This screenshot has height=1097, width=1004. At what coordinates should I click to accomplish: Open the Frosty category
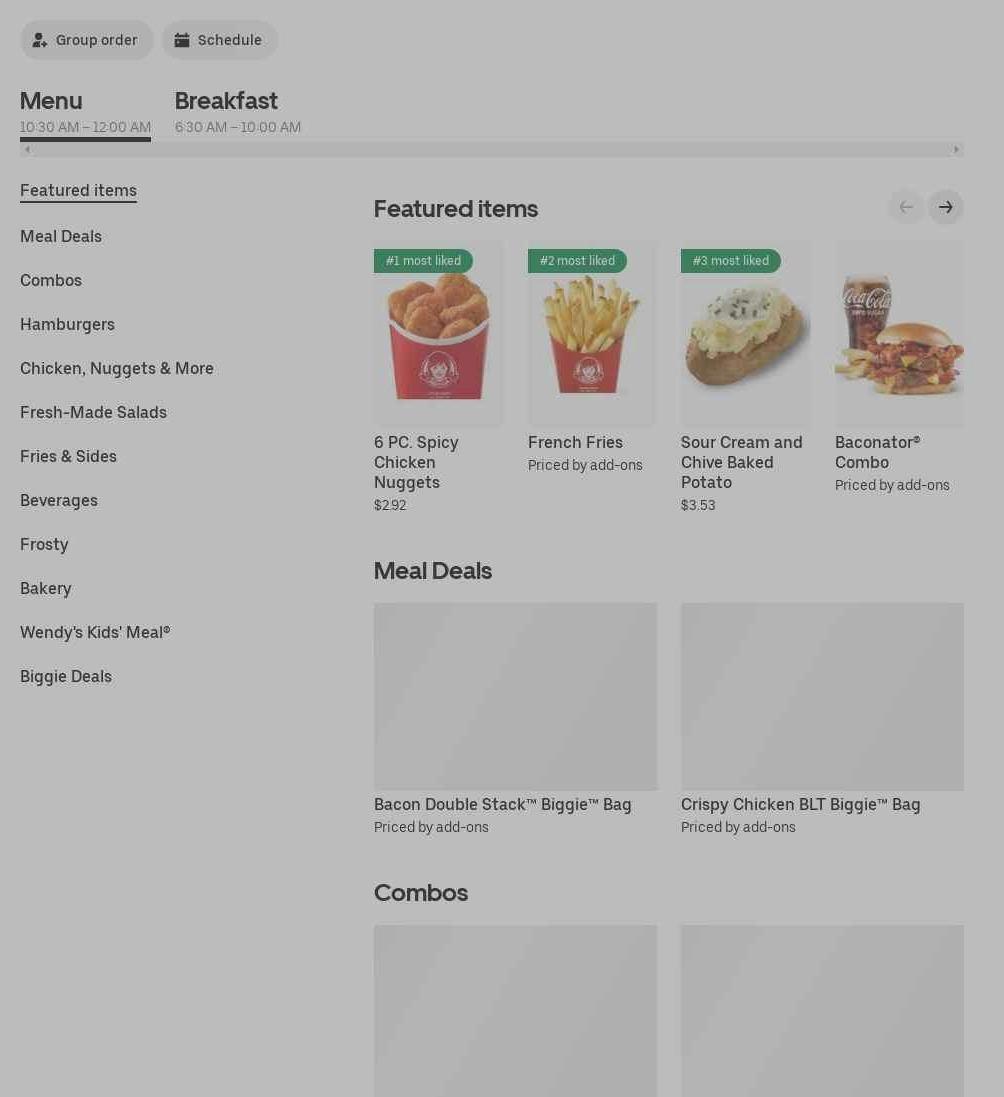click(x=44, y=544)
